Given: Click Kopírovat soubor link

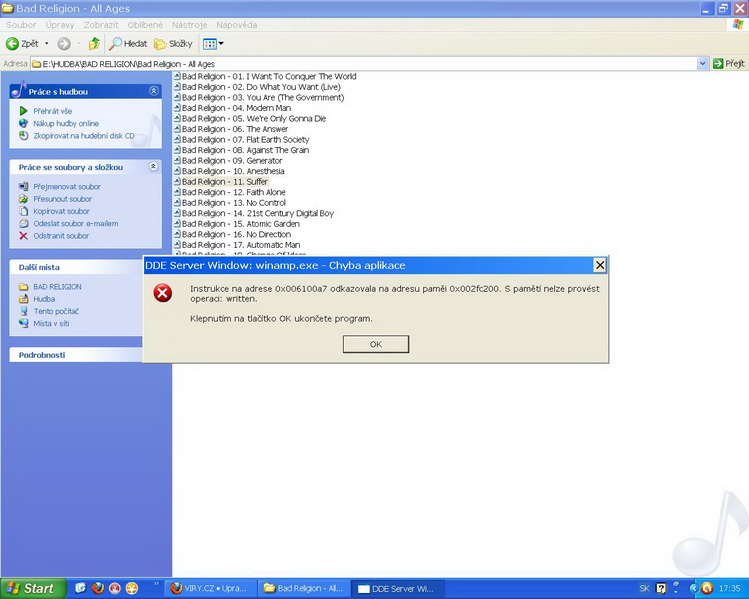Looking at the screenshot, I should click(61, 211).
